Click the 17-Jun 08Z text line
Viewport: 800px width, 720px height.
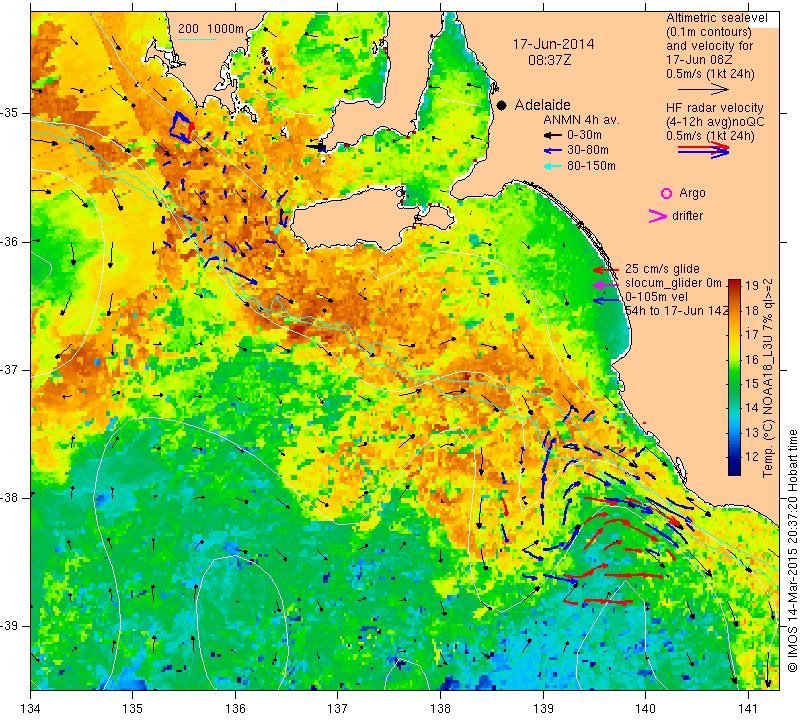point(699,60)
